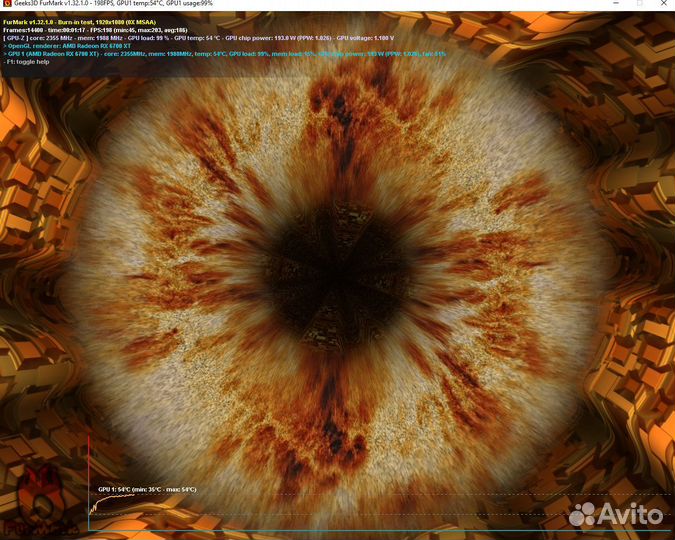Screen dimensions: 675x540
Task: Click the FurMark app icon in title bar
Action: (6, 4)
